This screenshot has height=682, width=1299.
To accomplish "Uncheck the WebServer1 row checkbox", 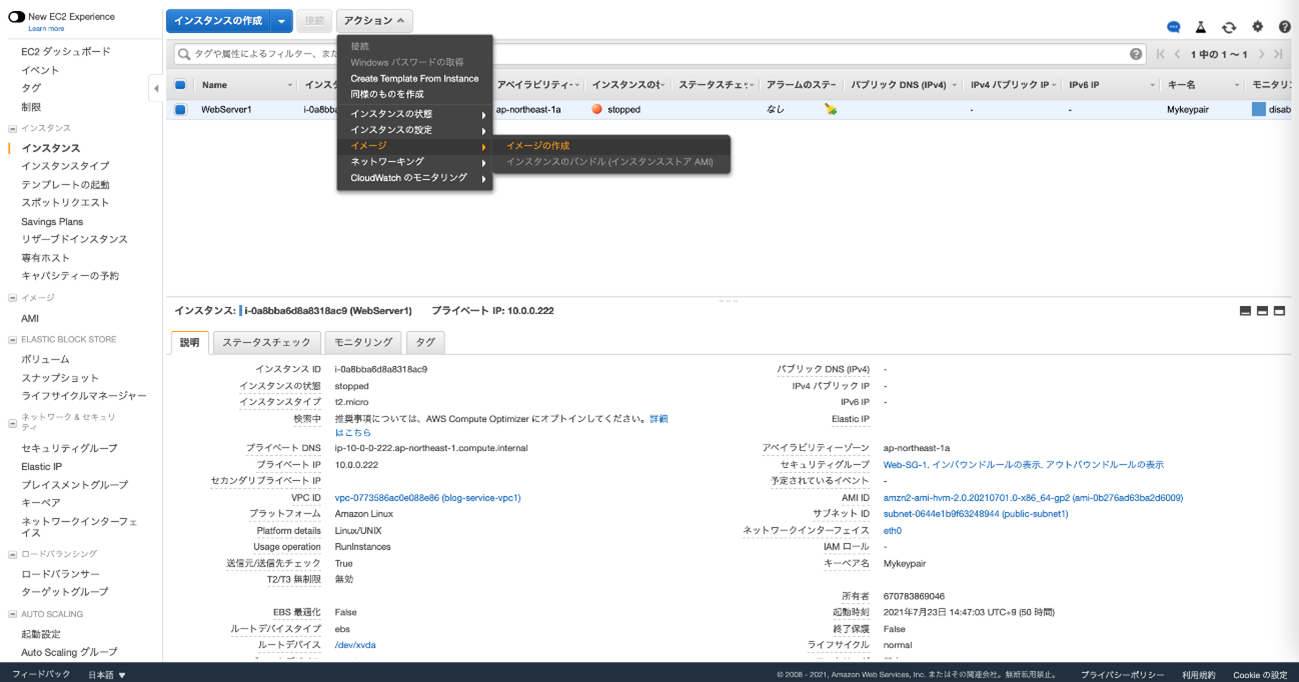I will coord(180,110).
